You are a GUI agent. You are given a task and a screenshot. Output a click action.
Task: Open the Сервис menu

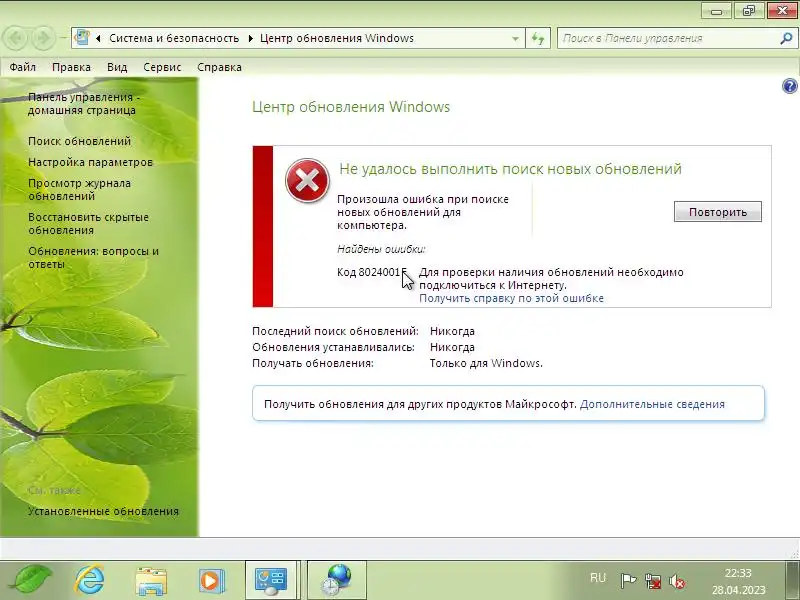[x=162, y=67]
